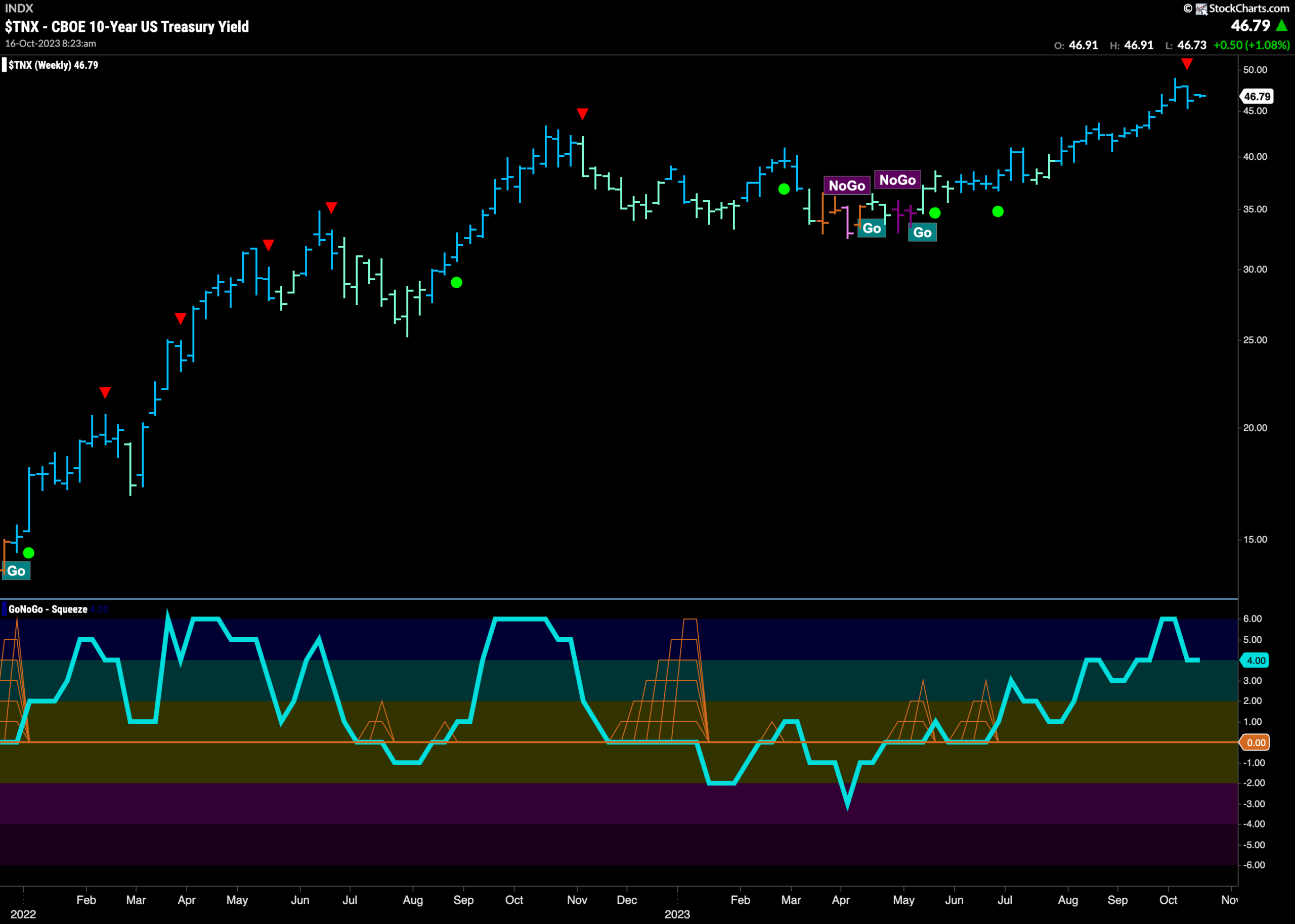Click the $TNX (Weekly) 46.79 legend
This screenshot has width=1295, height=924.
54,65
